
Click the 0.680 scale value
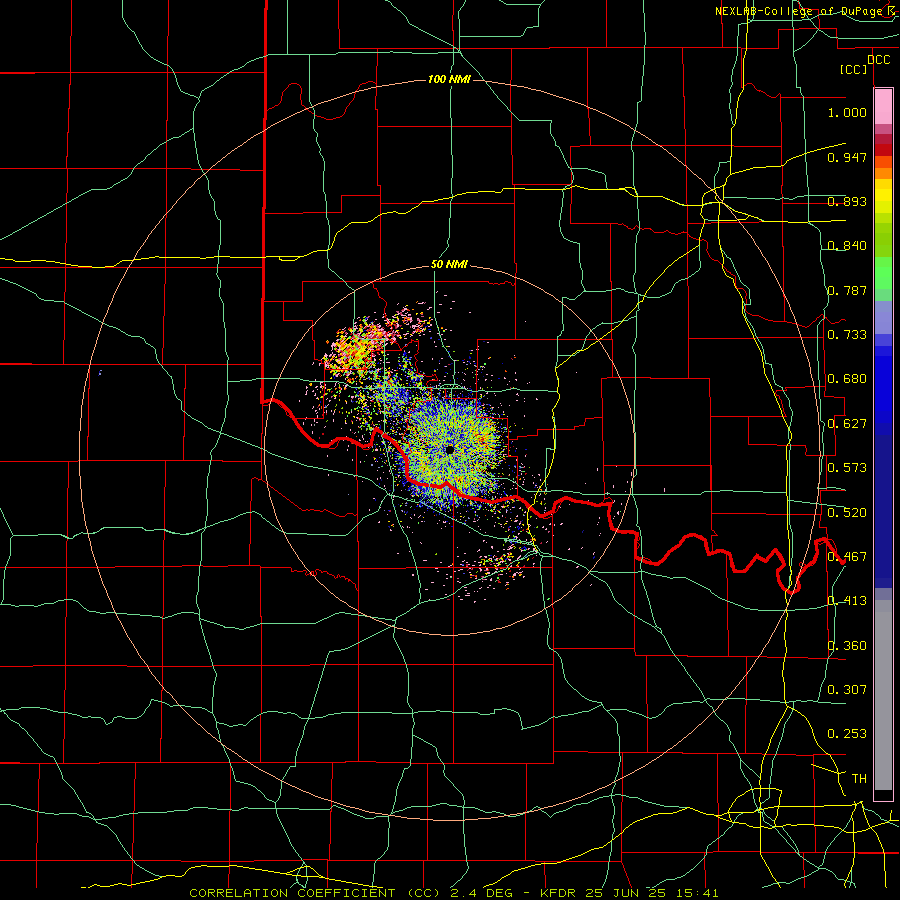847,379
